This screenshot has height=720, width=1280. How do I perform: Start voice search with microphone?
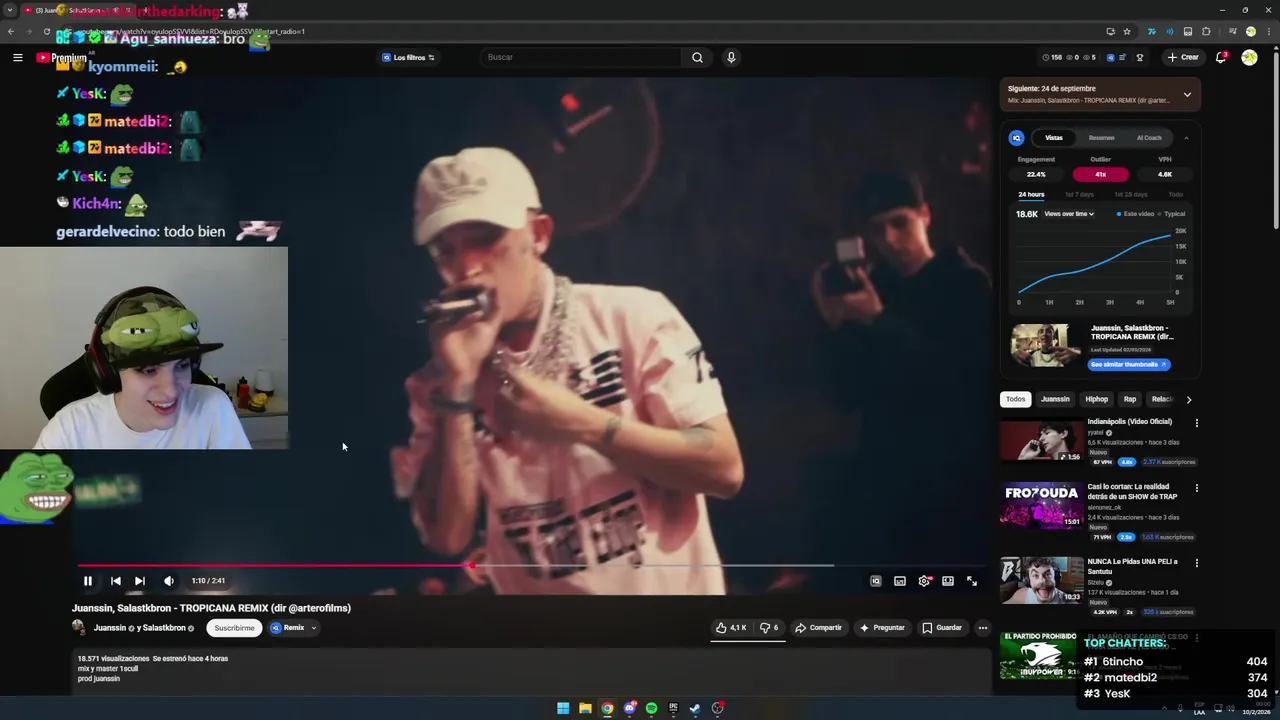pos(731,57)
